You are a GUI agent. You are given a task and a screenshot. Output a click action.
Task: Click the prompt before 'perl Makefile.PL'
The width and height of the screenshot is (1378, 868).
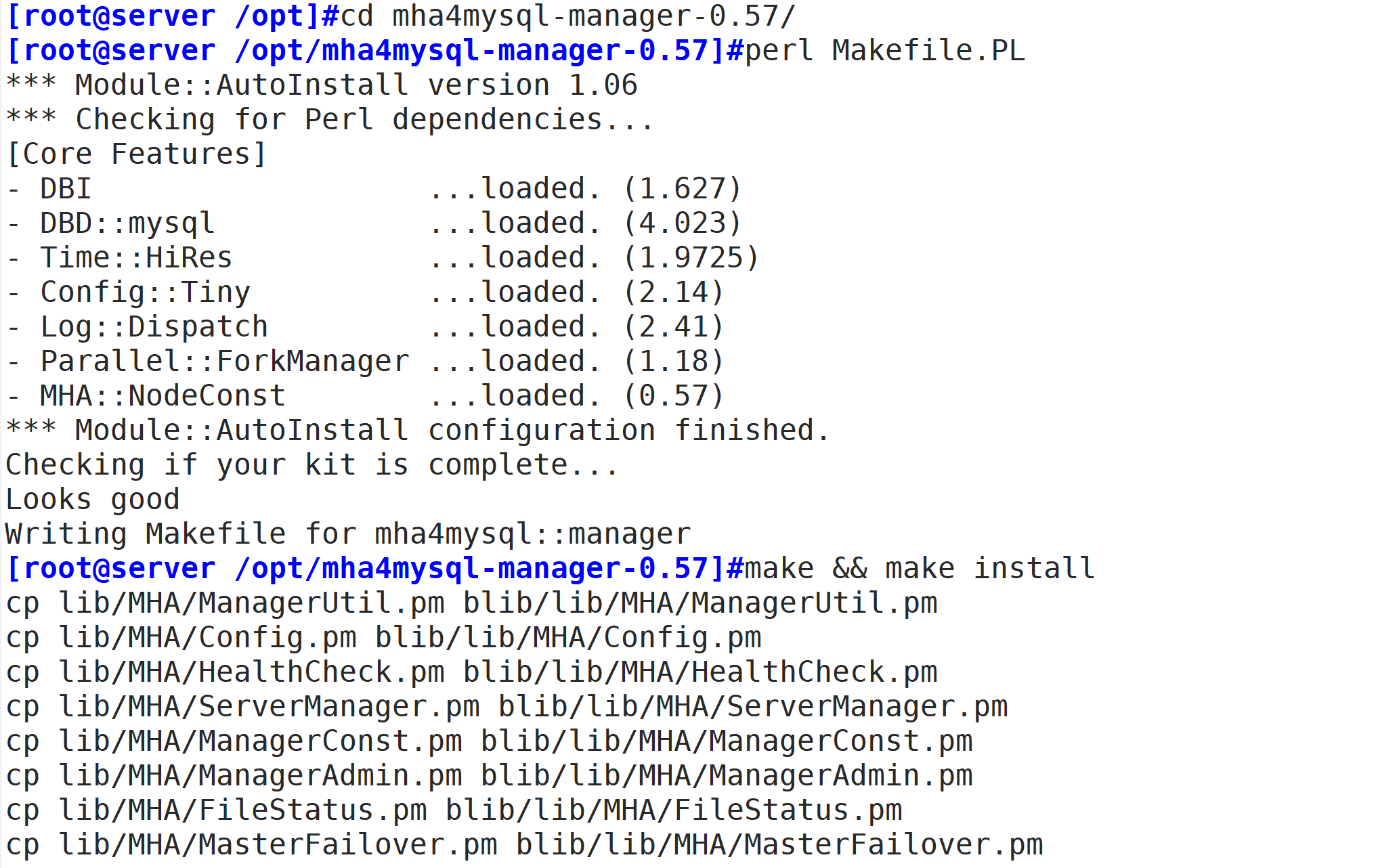click(x=375, y=51)
